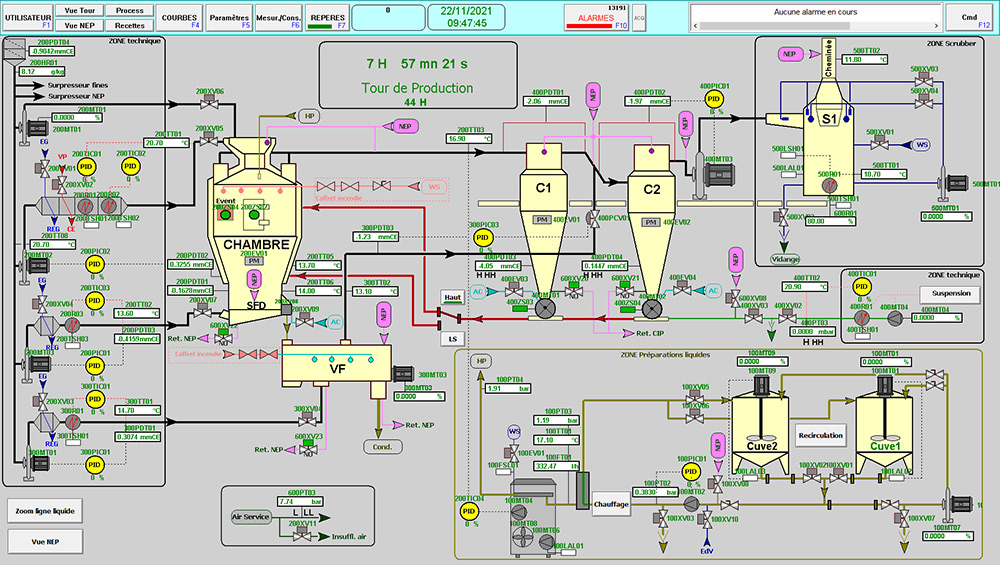Viewport: 1000px width, 565px height.
Task: Toggle the PM 400EV02 on cyclone C2
Action: pos(651,223)
